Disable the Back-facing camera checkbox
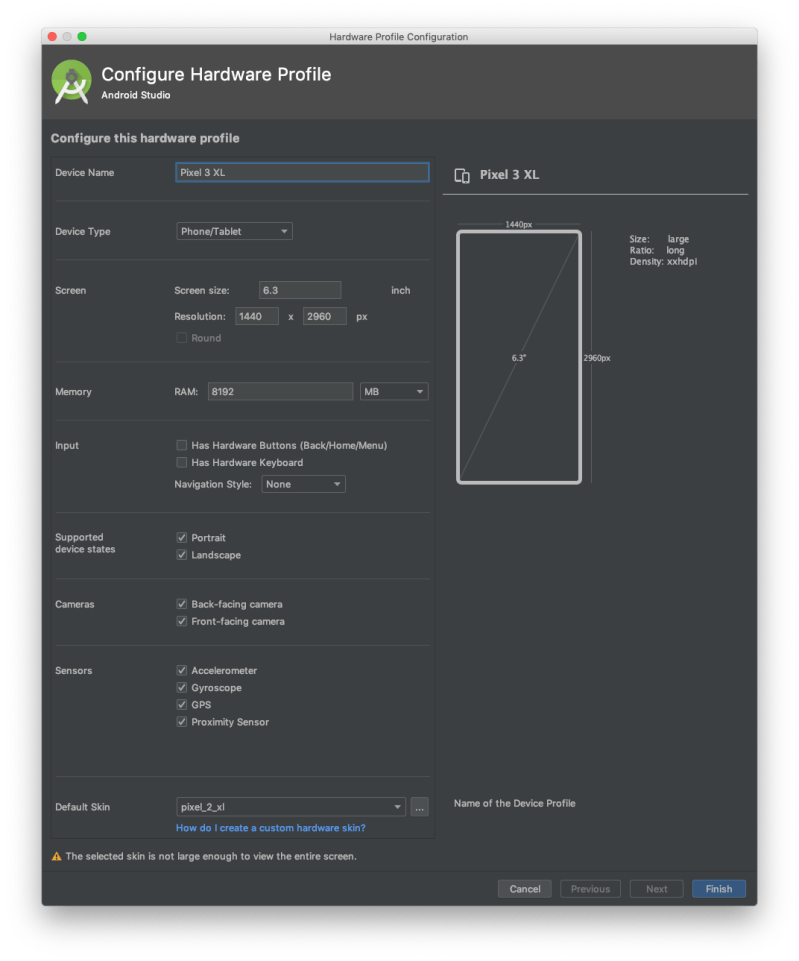Image resolution: width=799 pixels, height=961 pixels. click(x=181, y=604)
